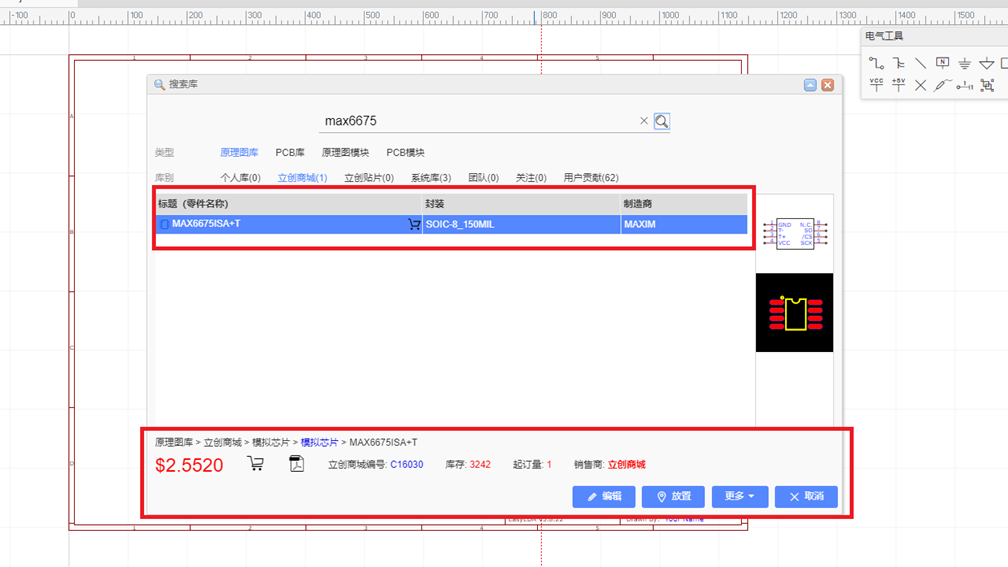The width and height of the screenshot is (1008, 567).
Task: Select the 团队(0) category
Action: (483, 177)
